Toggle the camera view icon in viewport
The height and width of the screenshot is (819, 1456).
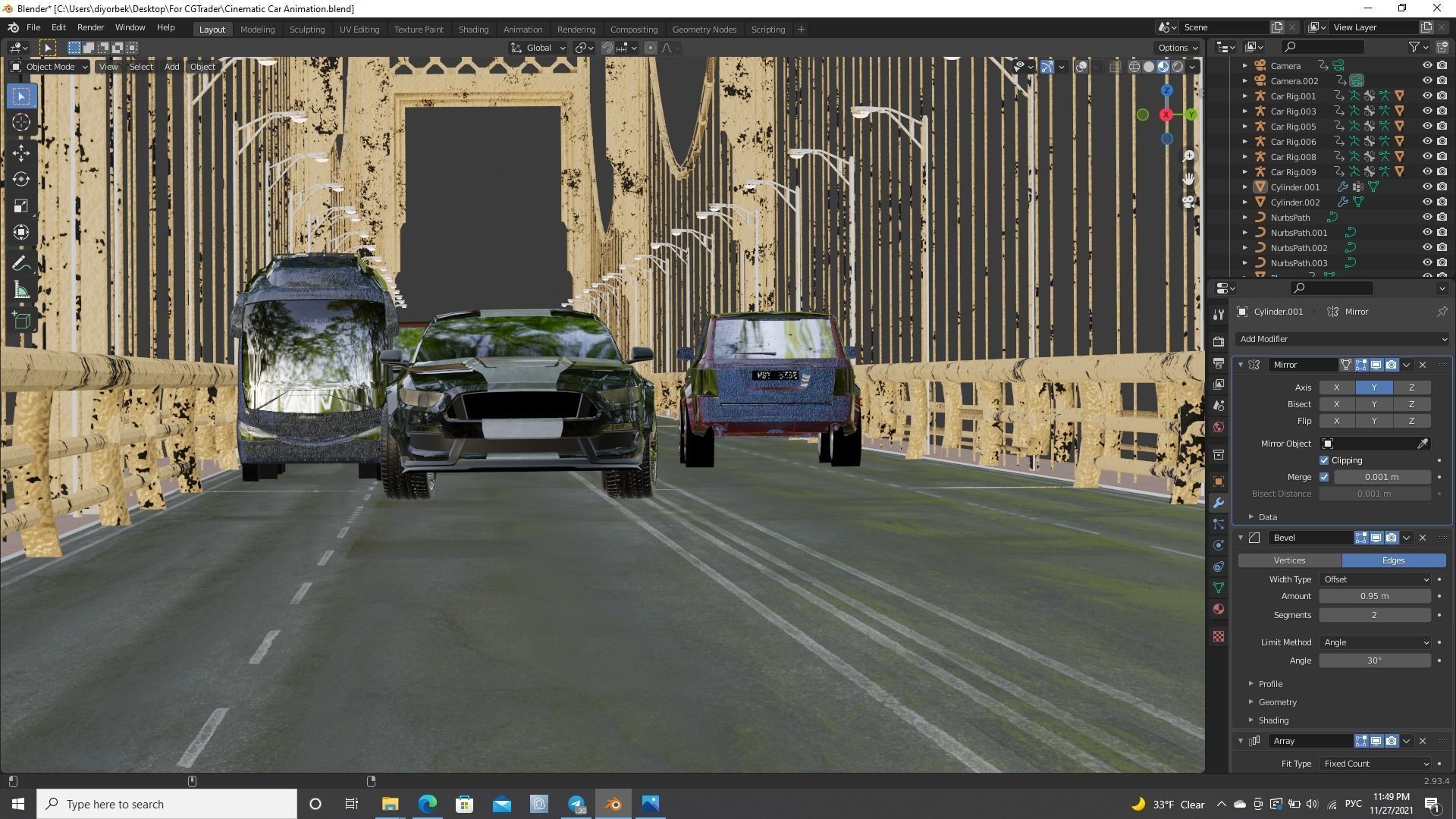(x=1188, y=202)
